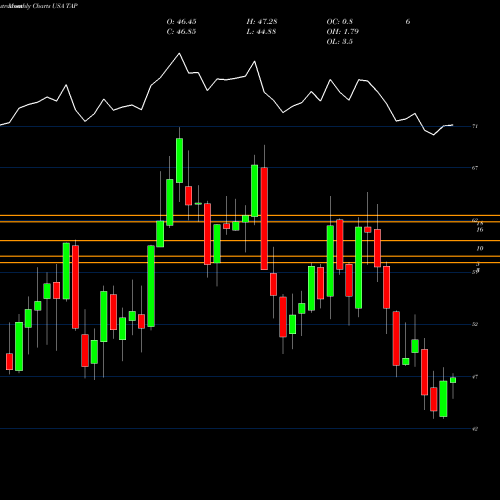The height and width of the screenshot is (500, 500).
Task: Click the last small green candle on the right
Action: tap(453, 380)
